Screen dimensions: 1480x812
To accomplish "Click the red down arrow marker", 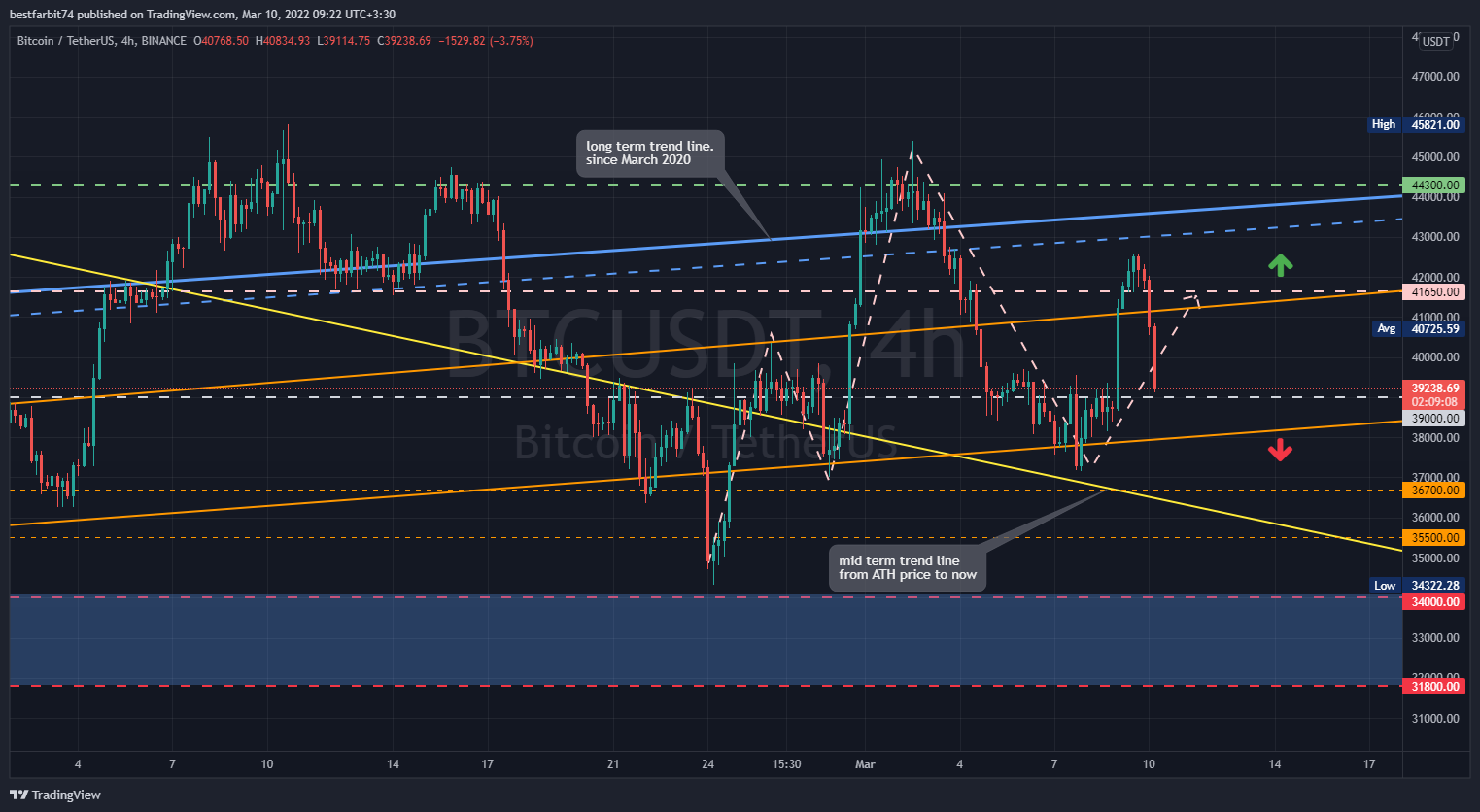I will tap(1280, 450).
